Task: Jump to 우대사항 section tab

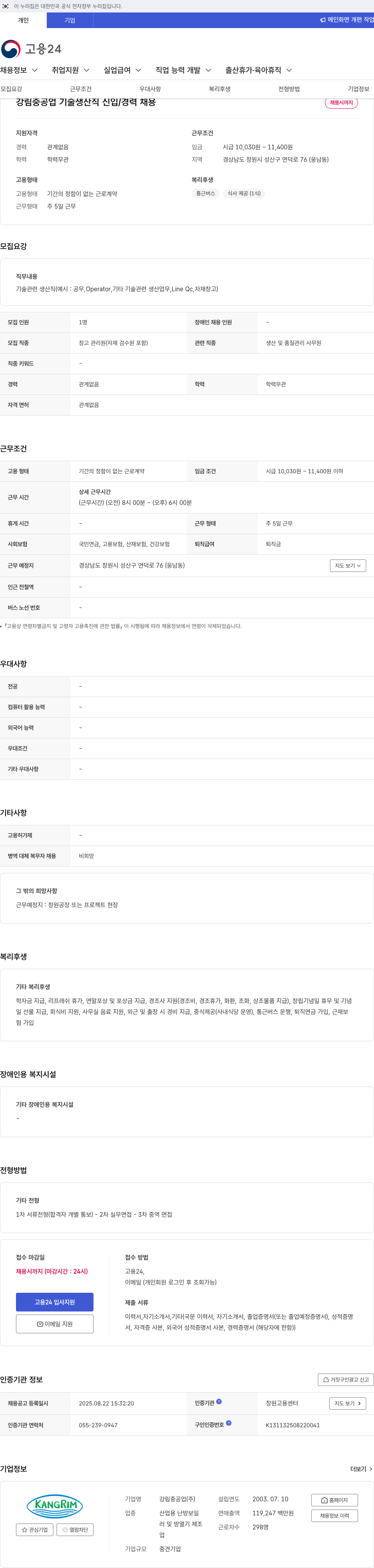Action: pos(150,89)
